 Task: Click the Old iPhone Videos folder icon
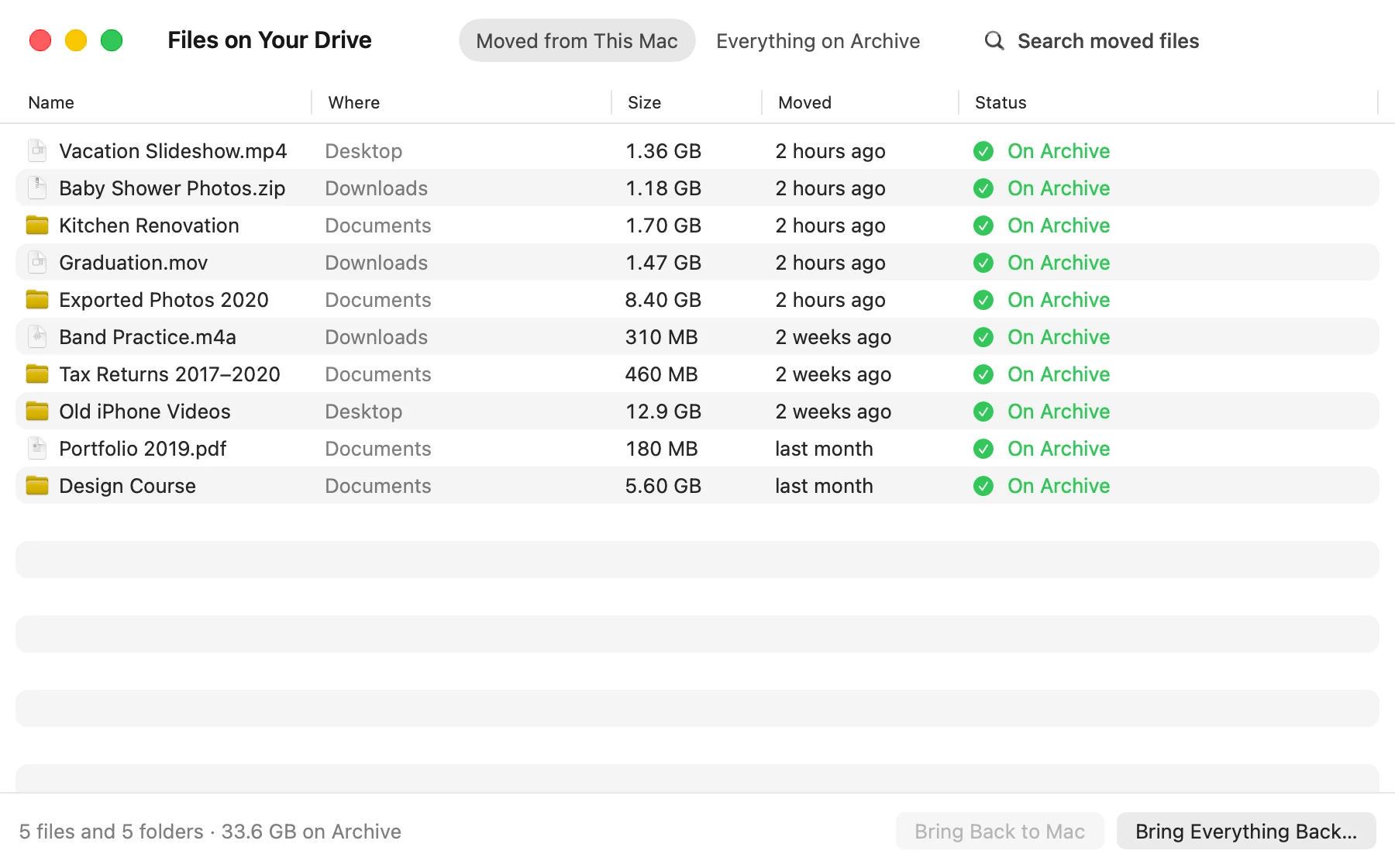click(x=37, y=411)
